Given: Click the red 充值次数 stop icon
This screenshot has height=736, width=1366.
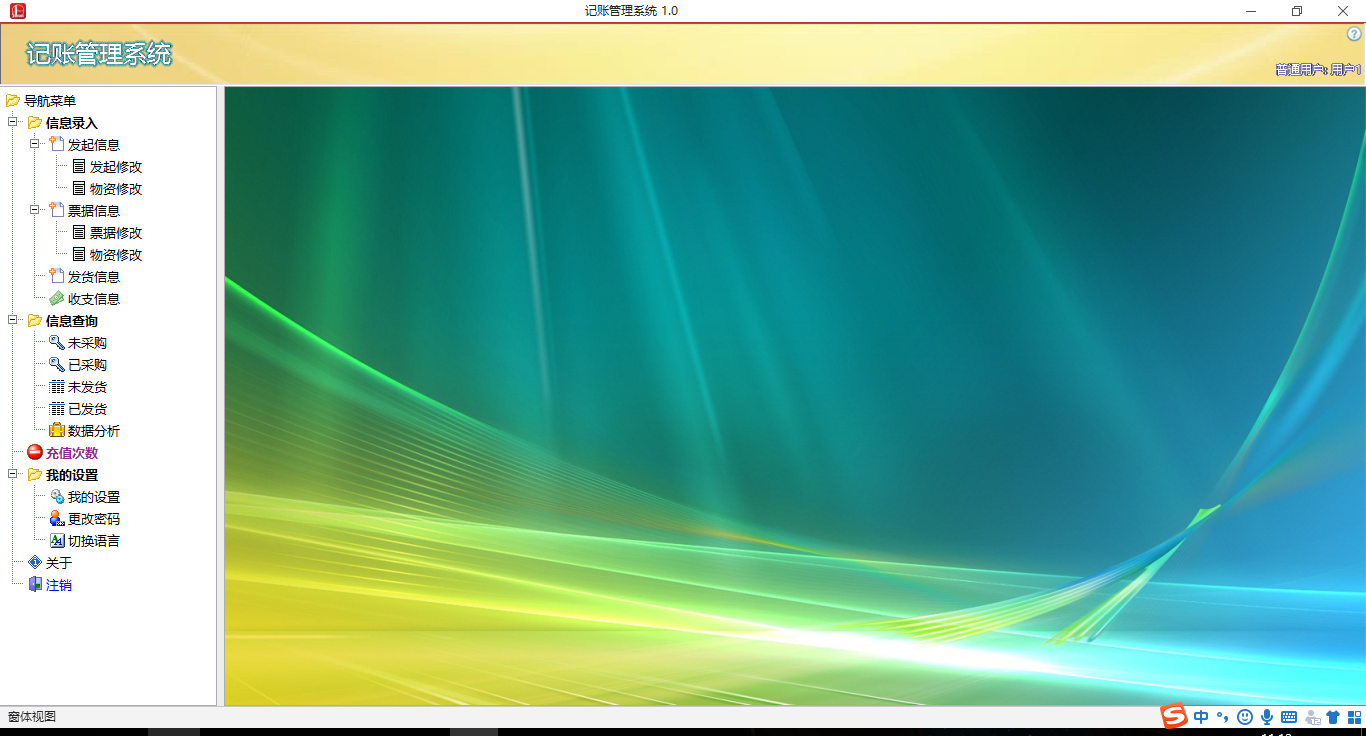Looking at the screenshot, I should pos(35,453).
